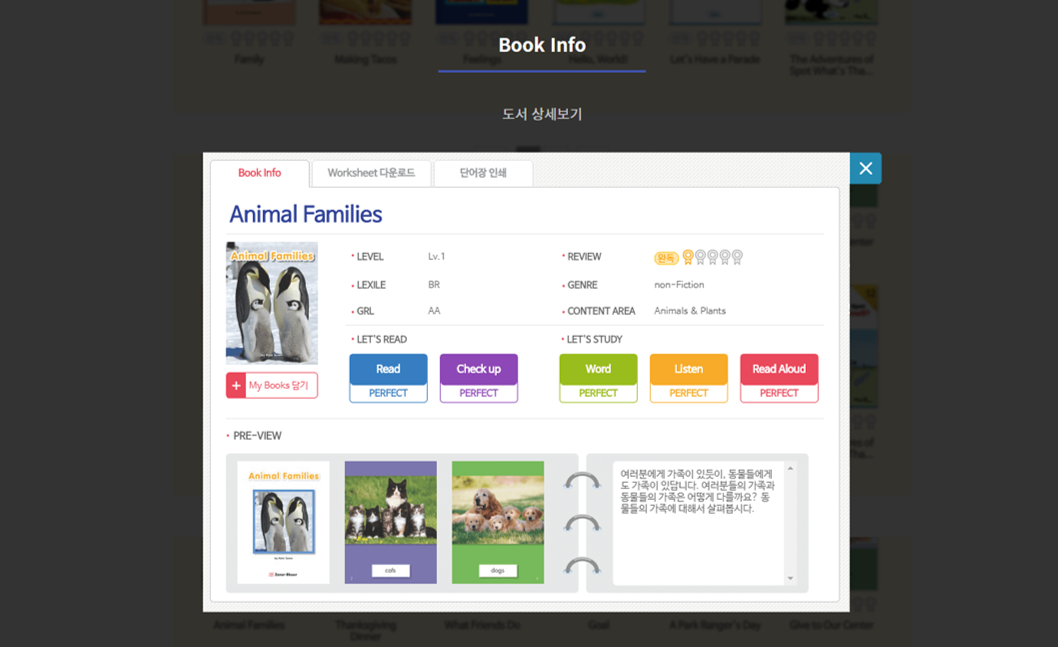Click the Lv.1 level value

point(437,256)
